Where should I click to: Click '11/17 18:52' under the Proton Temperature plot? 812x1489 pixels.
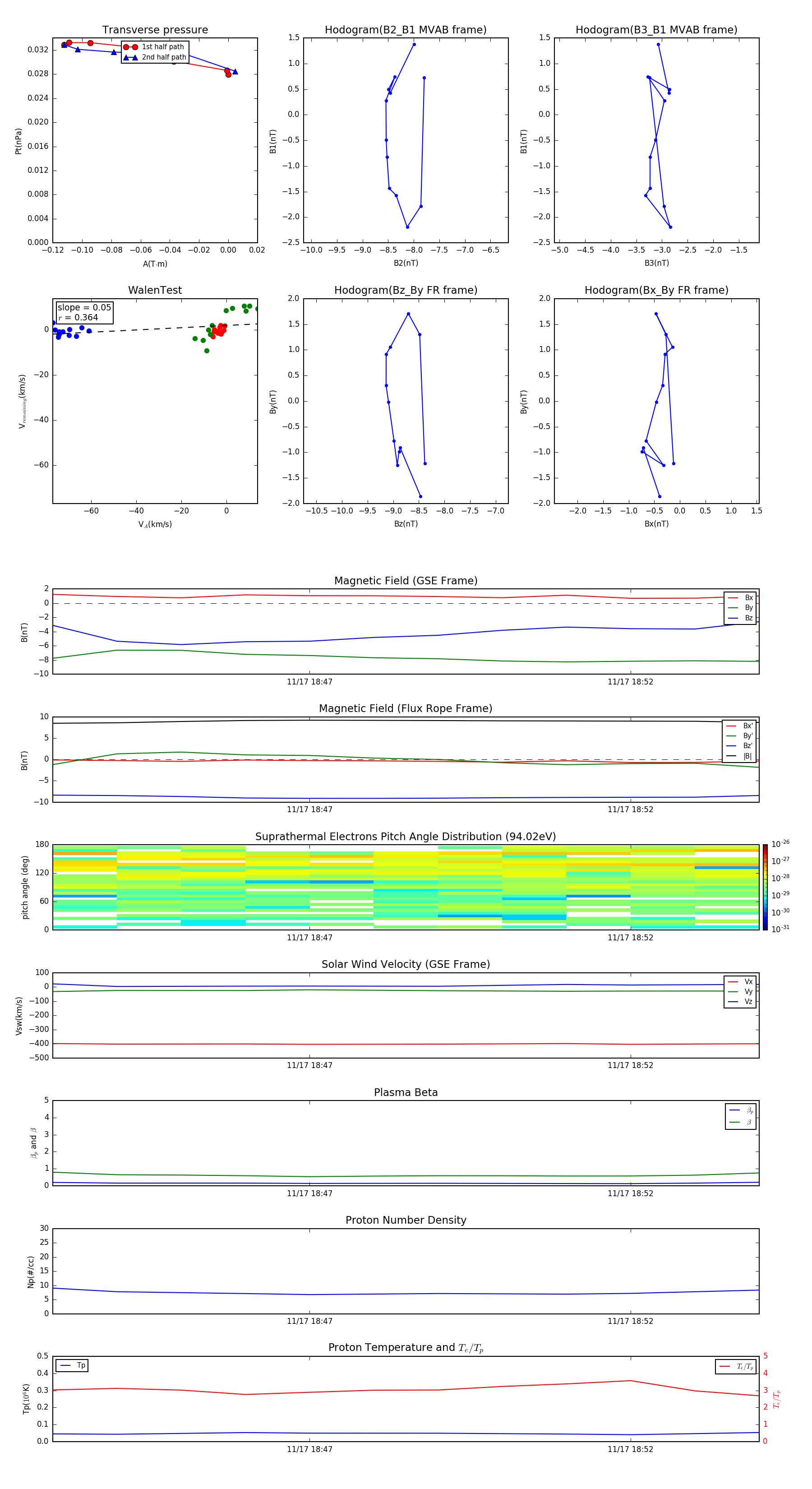pyautogui.click(x=631, y=1449)
